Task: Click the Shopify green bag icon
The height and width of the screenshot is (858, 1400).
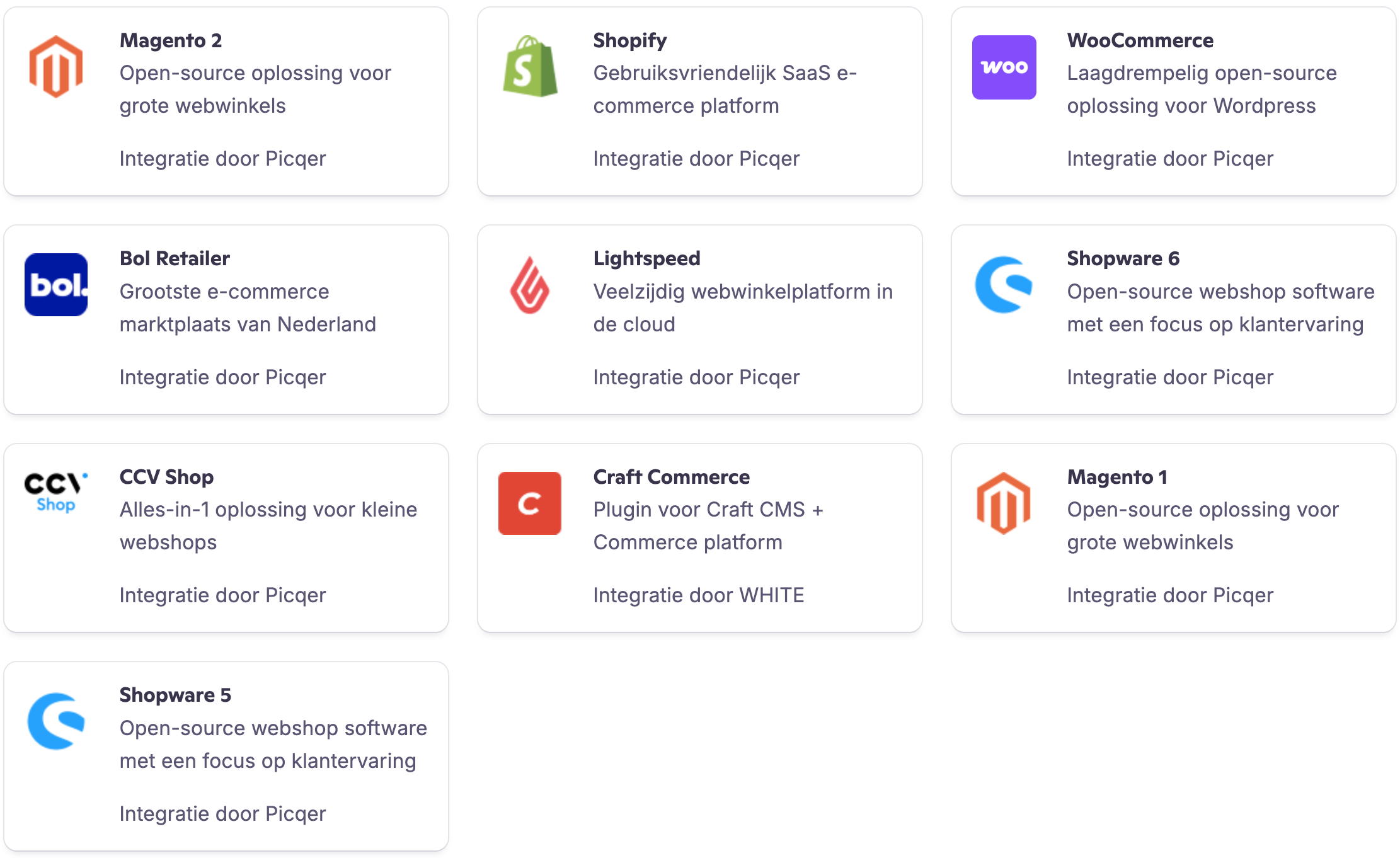Action: point(530,67)
